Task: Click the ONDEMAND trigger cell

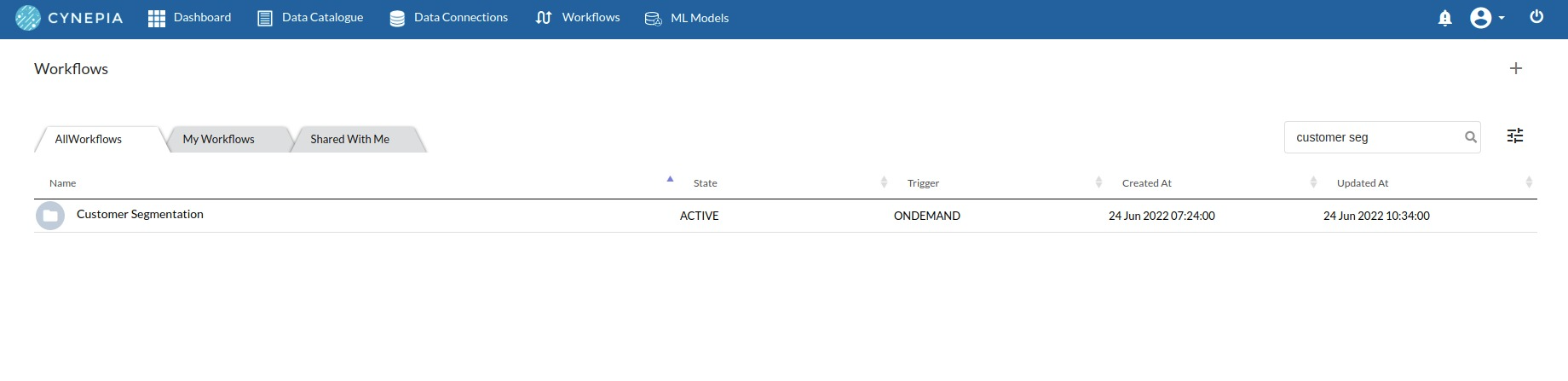Action: (x=926, y=216)
